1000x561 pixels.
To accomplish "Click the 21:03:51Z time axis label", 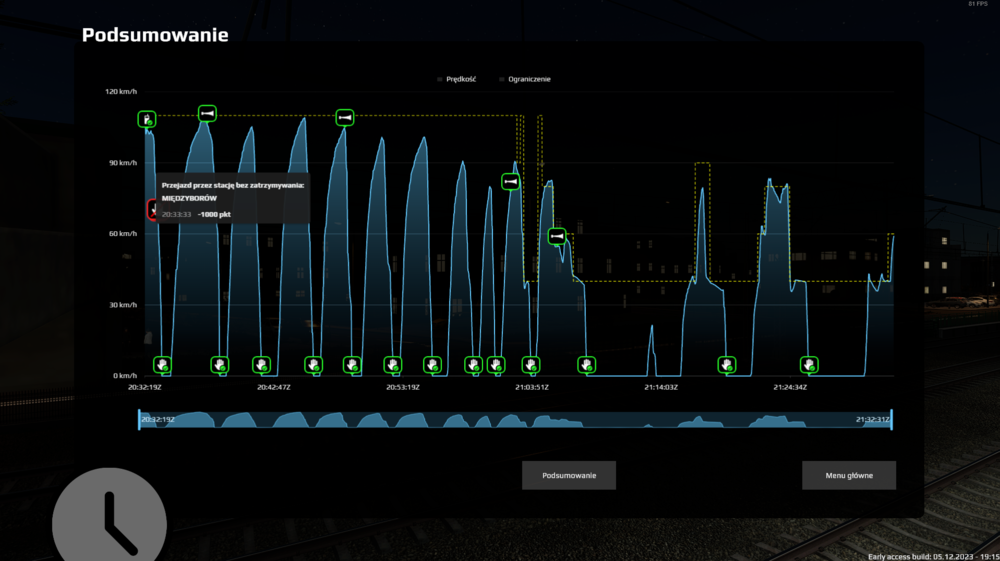I will [531, 387].
